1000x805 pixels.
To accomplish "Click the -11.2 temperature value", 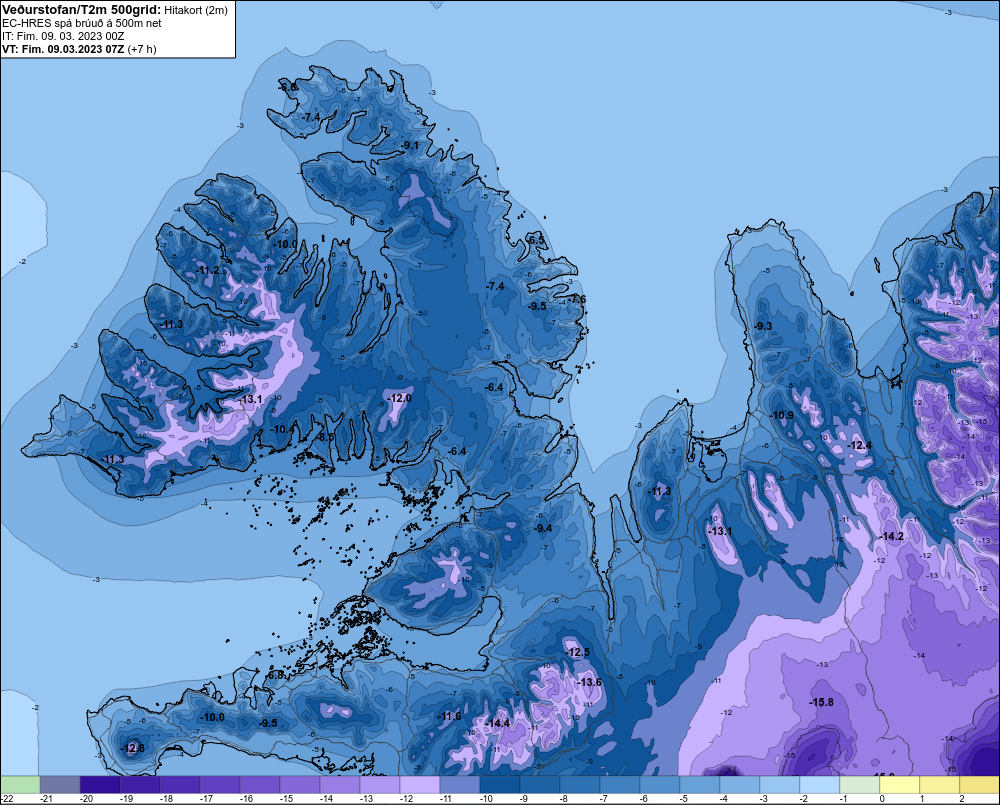I will [208, 270].
